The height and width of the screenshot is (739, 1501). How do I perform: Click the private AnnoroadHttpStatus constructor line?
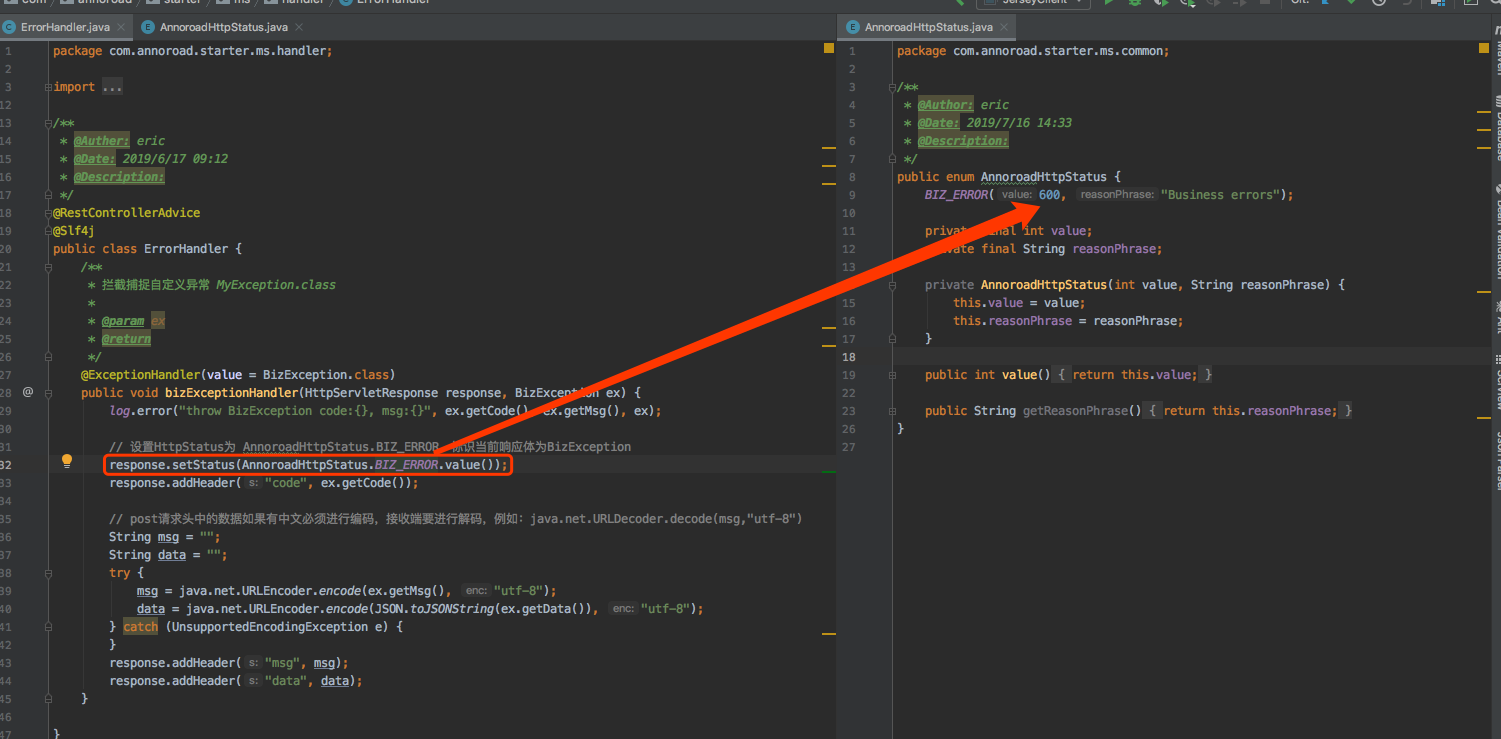(1135, 285)
